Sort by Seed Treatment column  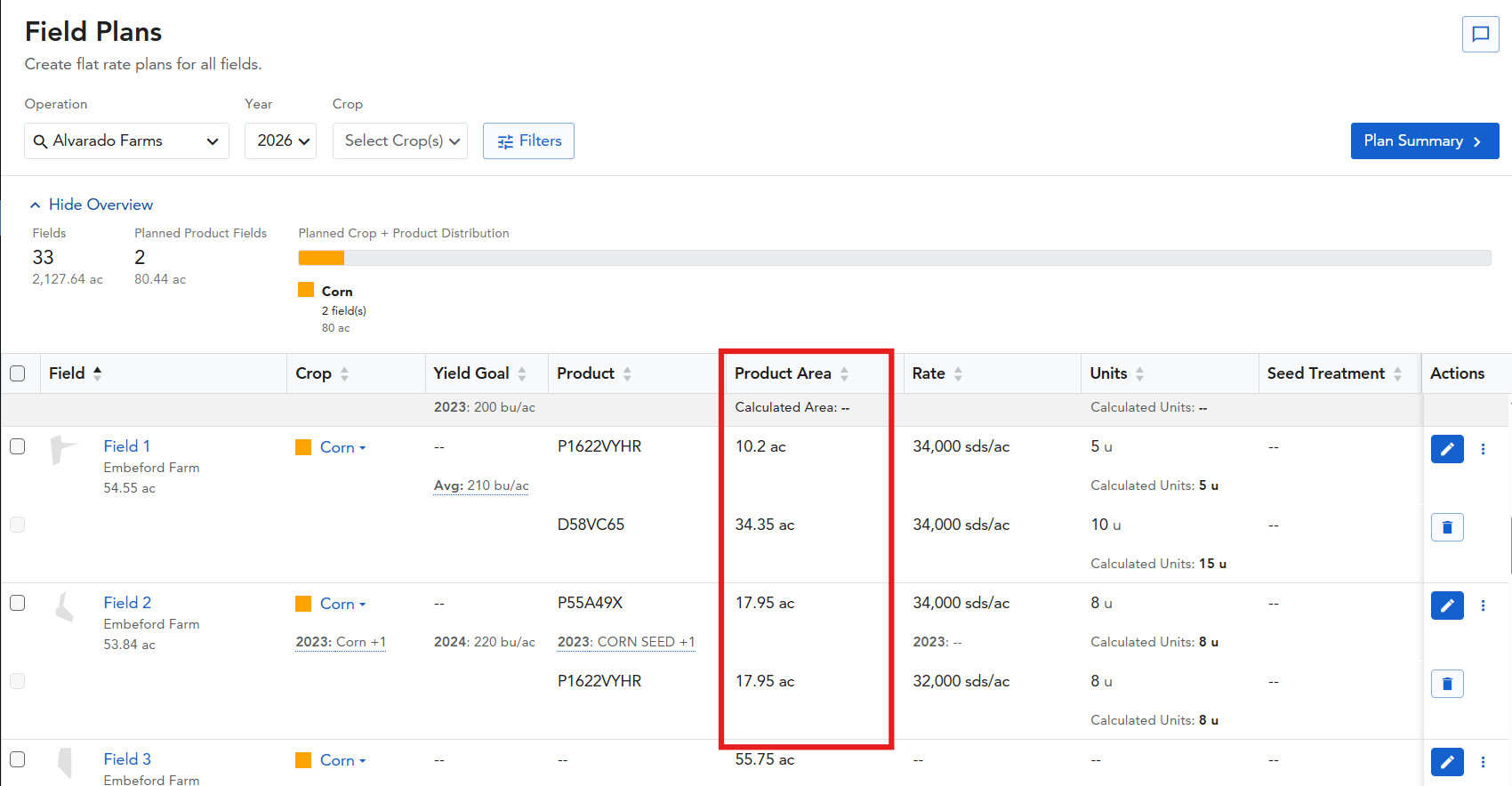1397,374
